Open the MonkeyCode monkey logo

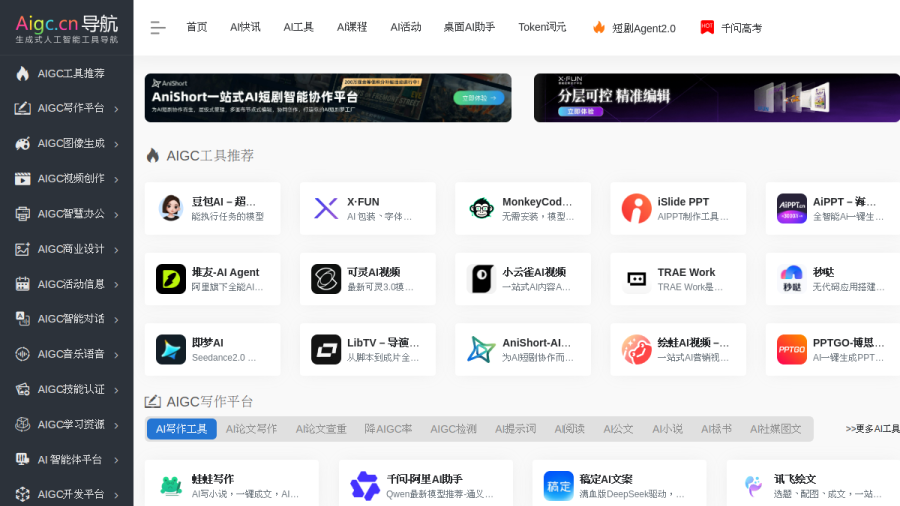click(x=482, y=208)
